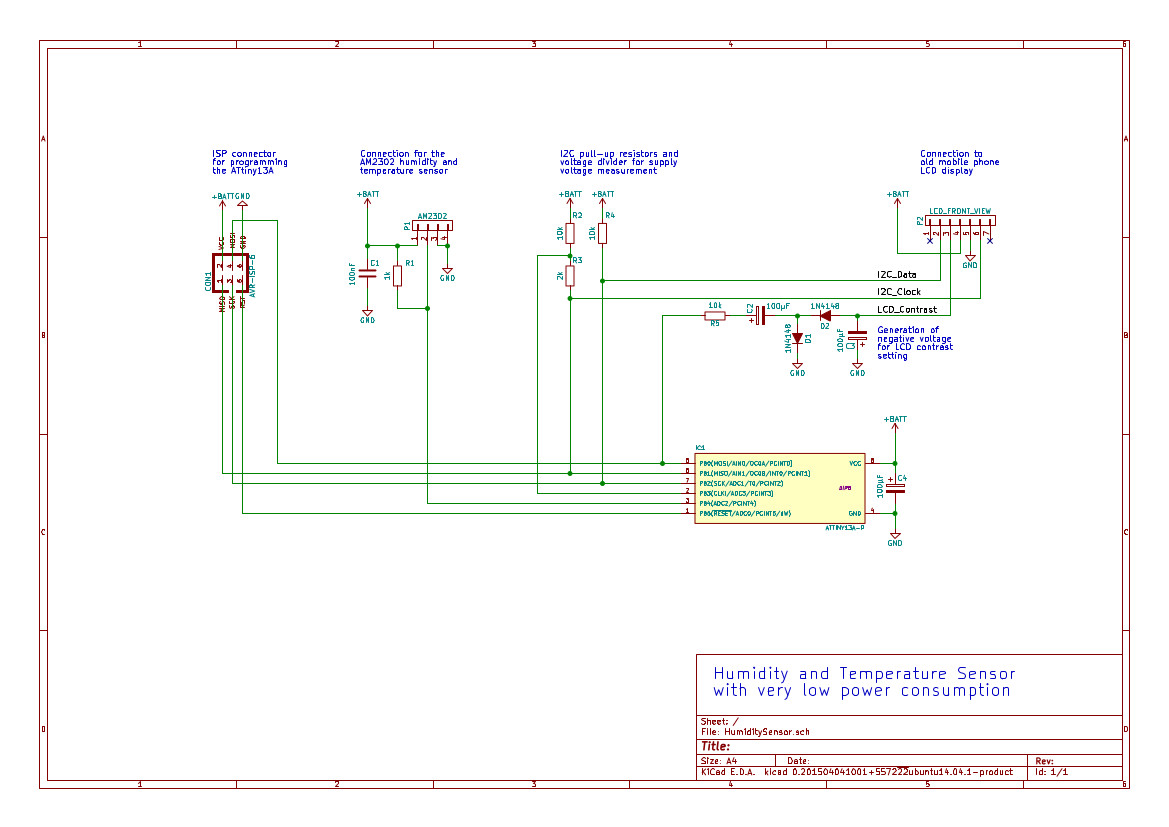Select the 100µF capacitor C4 beside VCC
This screenshot has width=1169, height=827.
[895, 488]
